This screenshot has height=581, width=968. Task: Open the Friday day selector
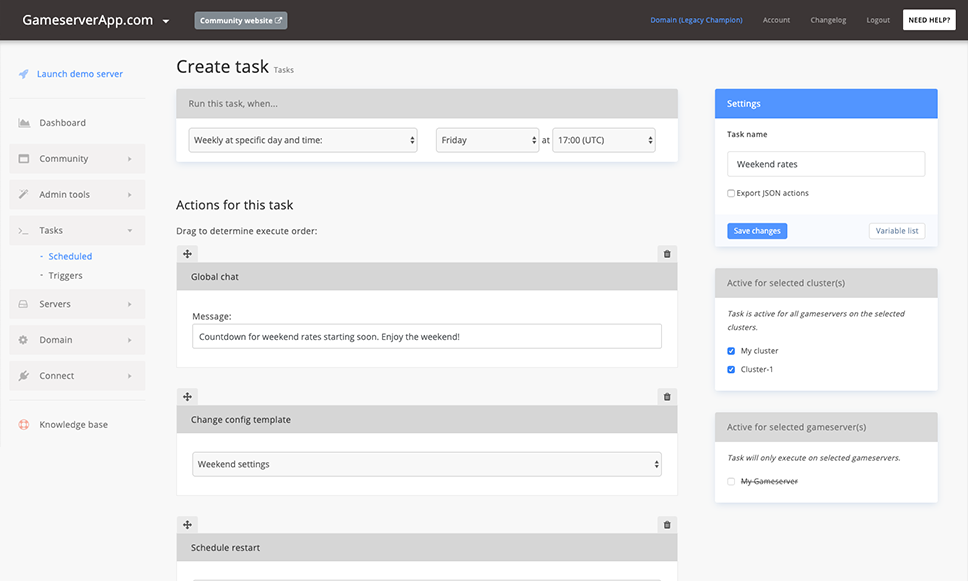(487, 140)
